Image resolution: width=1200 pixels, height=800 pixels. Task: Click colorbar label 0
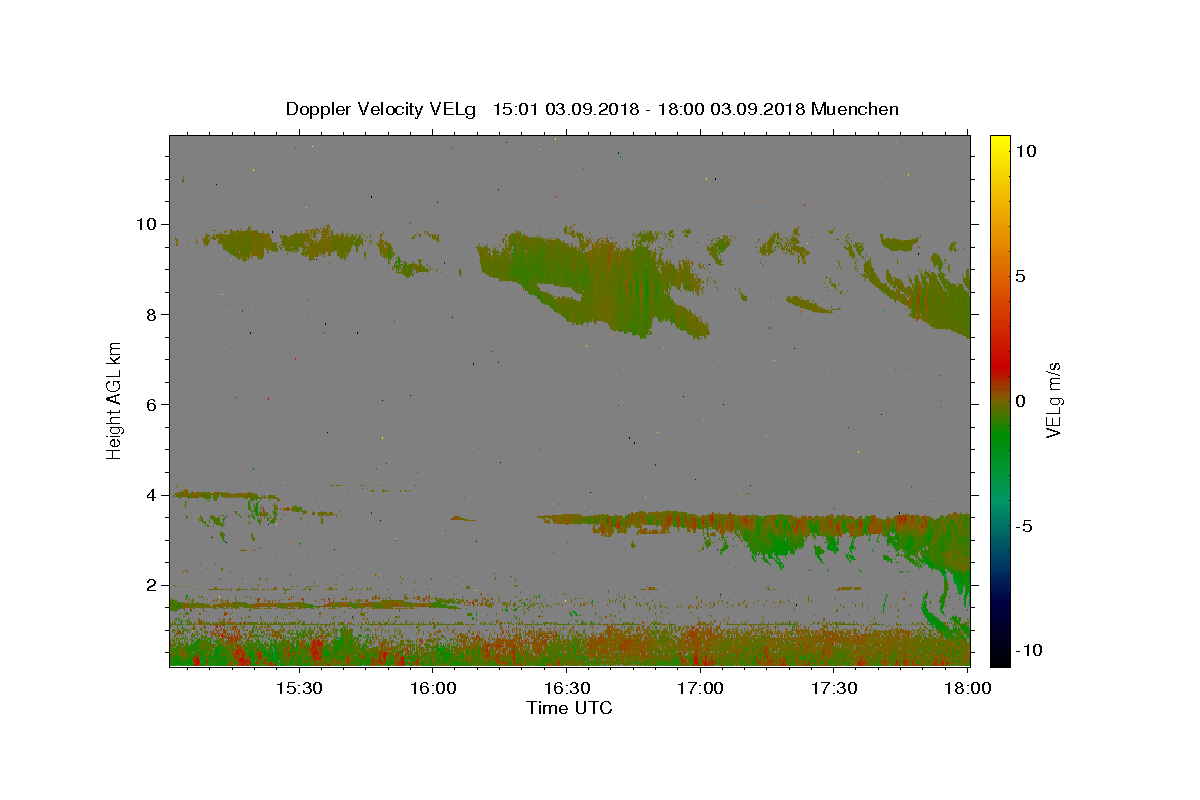click(x=1019, y=401)
